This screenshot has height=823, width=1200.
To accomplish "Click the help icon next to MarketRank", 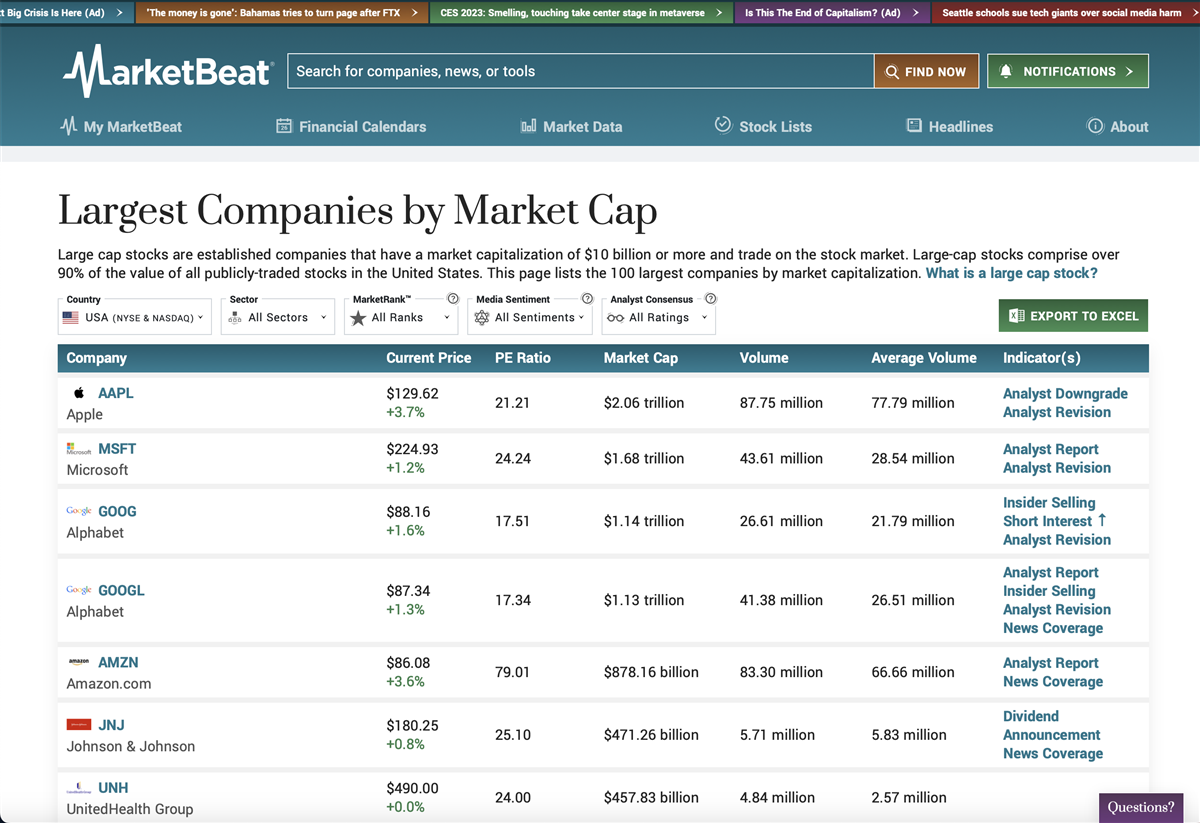I will [453, 299].
